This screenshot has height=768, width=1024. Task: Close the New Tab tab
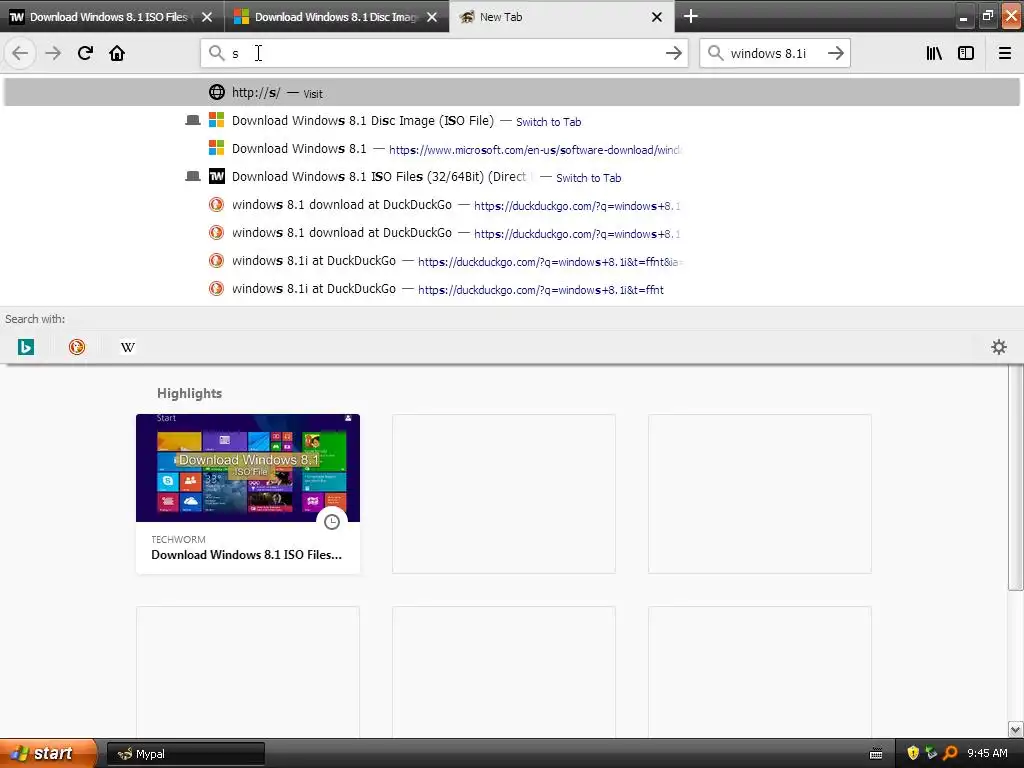(x=657, y=17)
